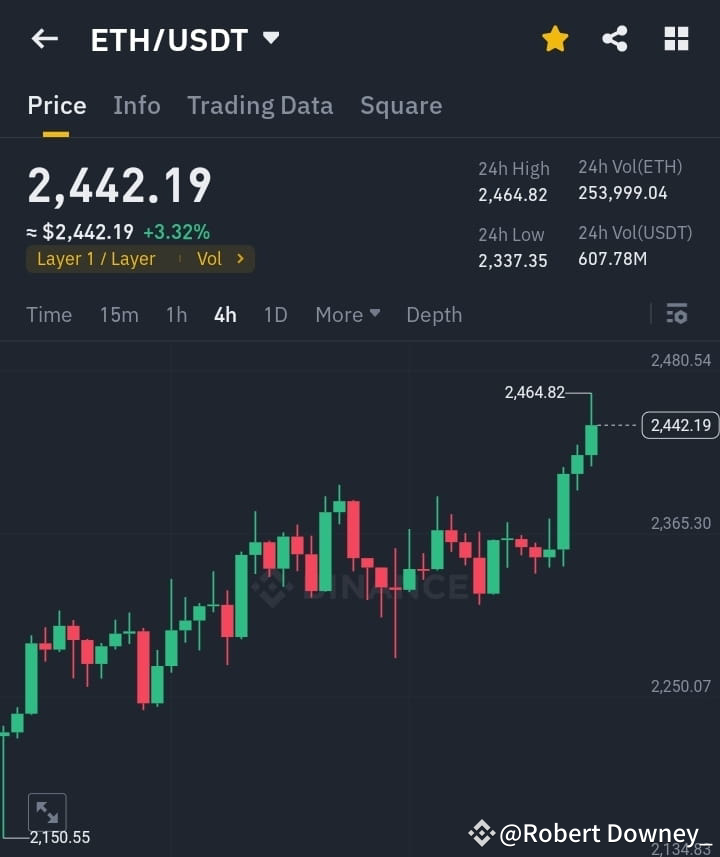
Task: Switch to the Trading Data tab
Action: (x=260, y=105)
